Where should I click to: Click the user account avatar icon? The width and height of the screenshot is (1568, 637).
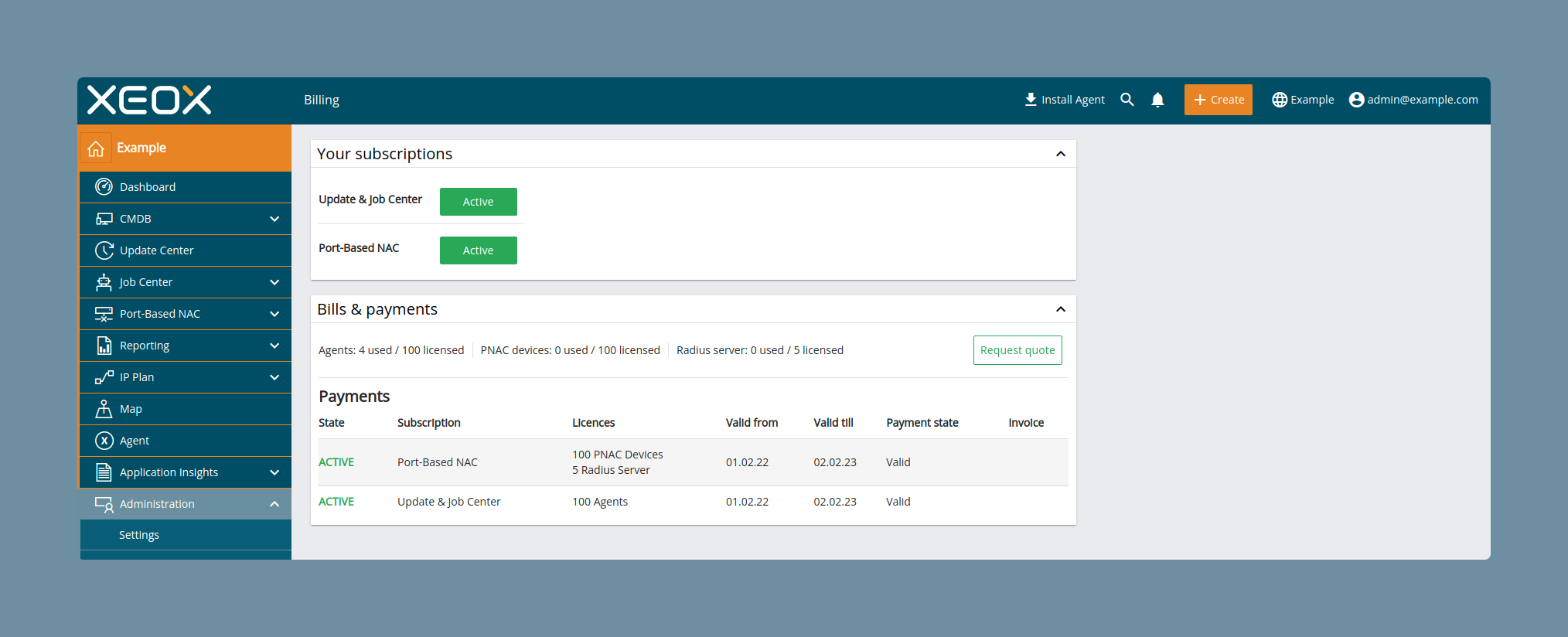(x=1356, y=100)
